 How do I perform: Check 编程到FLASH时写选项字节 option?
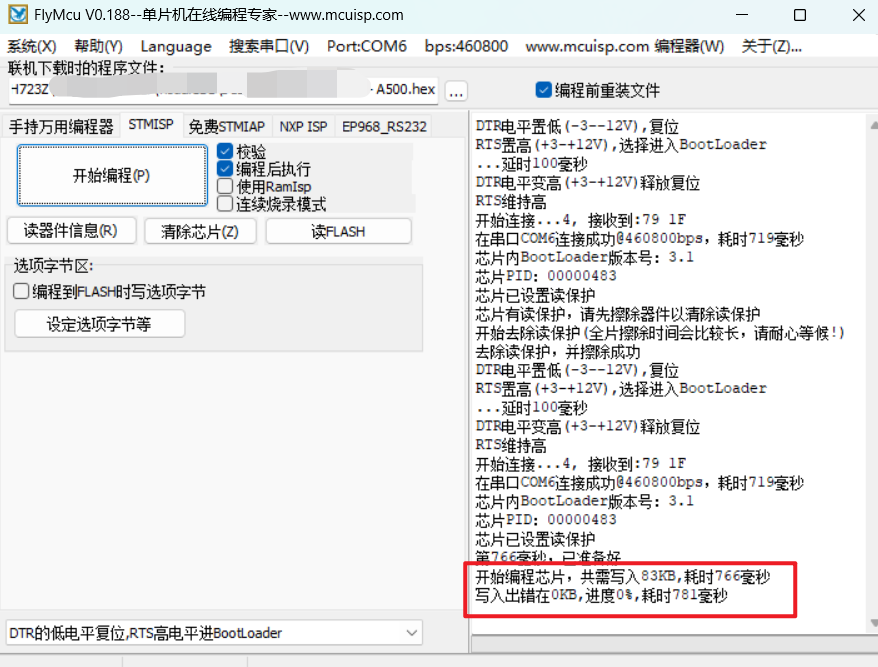(x=21, y=292)
